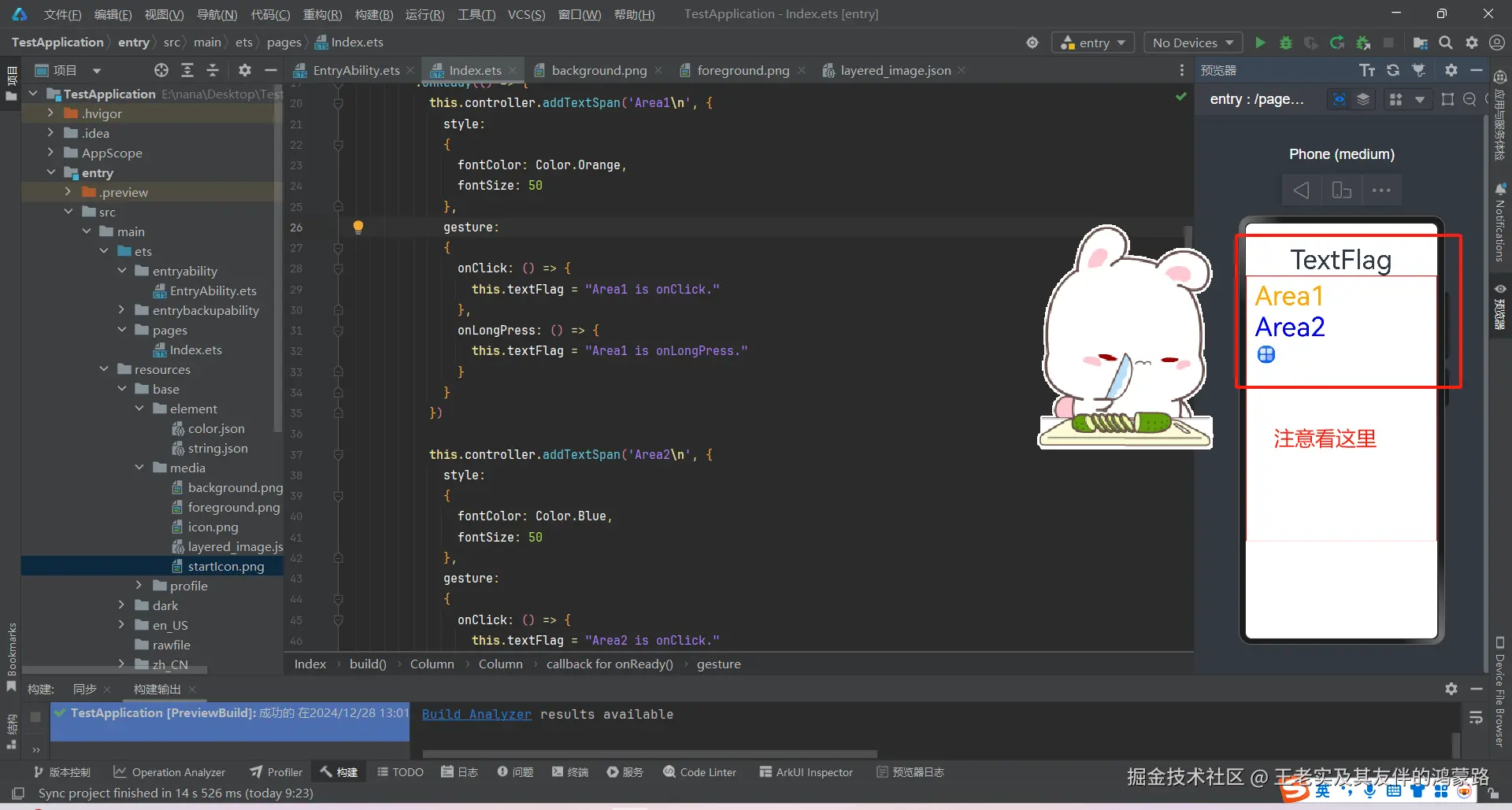Screen dimensions: 1512x810
Task: Expand the entrybackupability folder
Action: (x=121, y=310)
